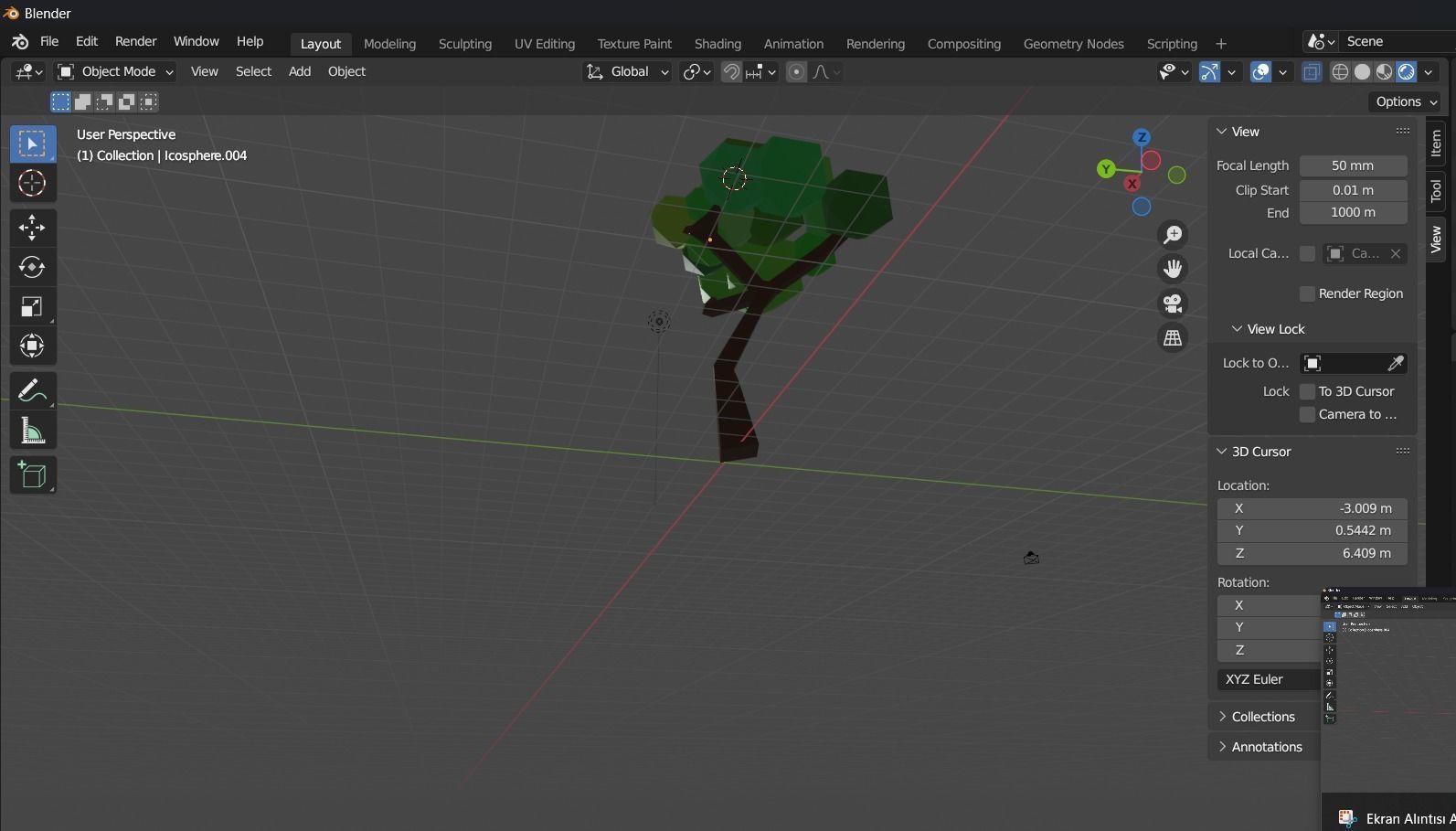Select the Scale tool
This screenshot has width=1456, height=831.
pos(33,306)
